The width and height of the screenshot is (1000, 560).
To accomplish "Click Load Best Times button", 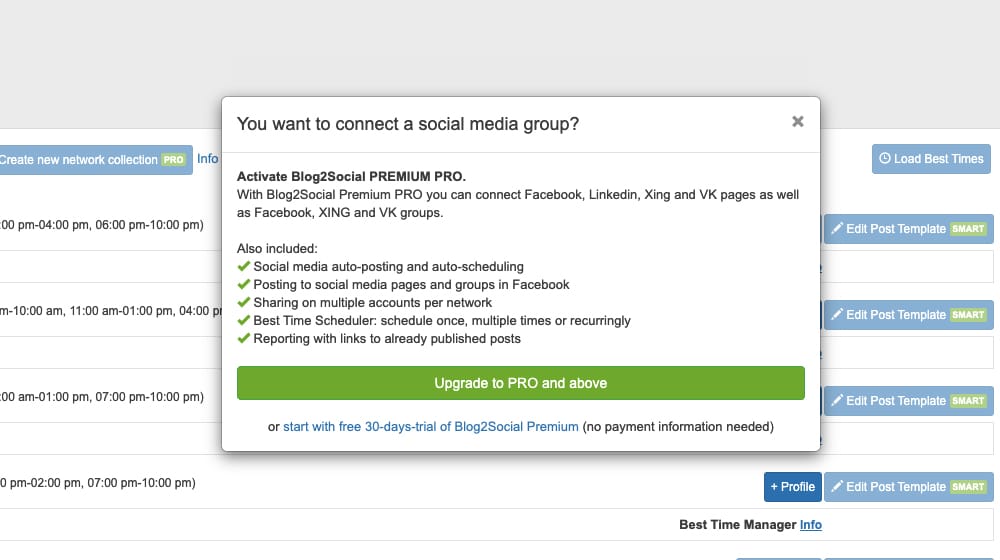I will 931,159.
